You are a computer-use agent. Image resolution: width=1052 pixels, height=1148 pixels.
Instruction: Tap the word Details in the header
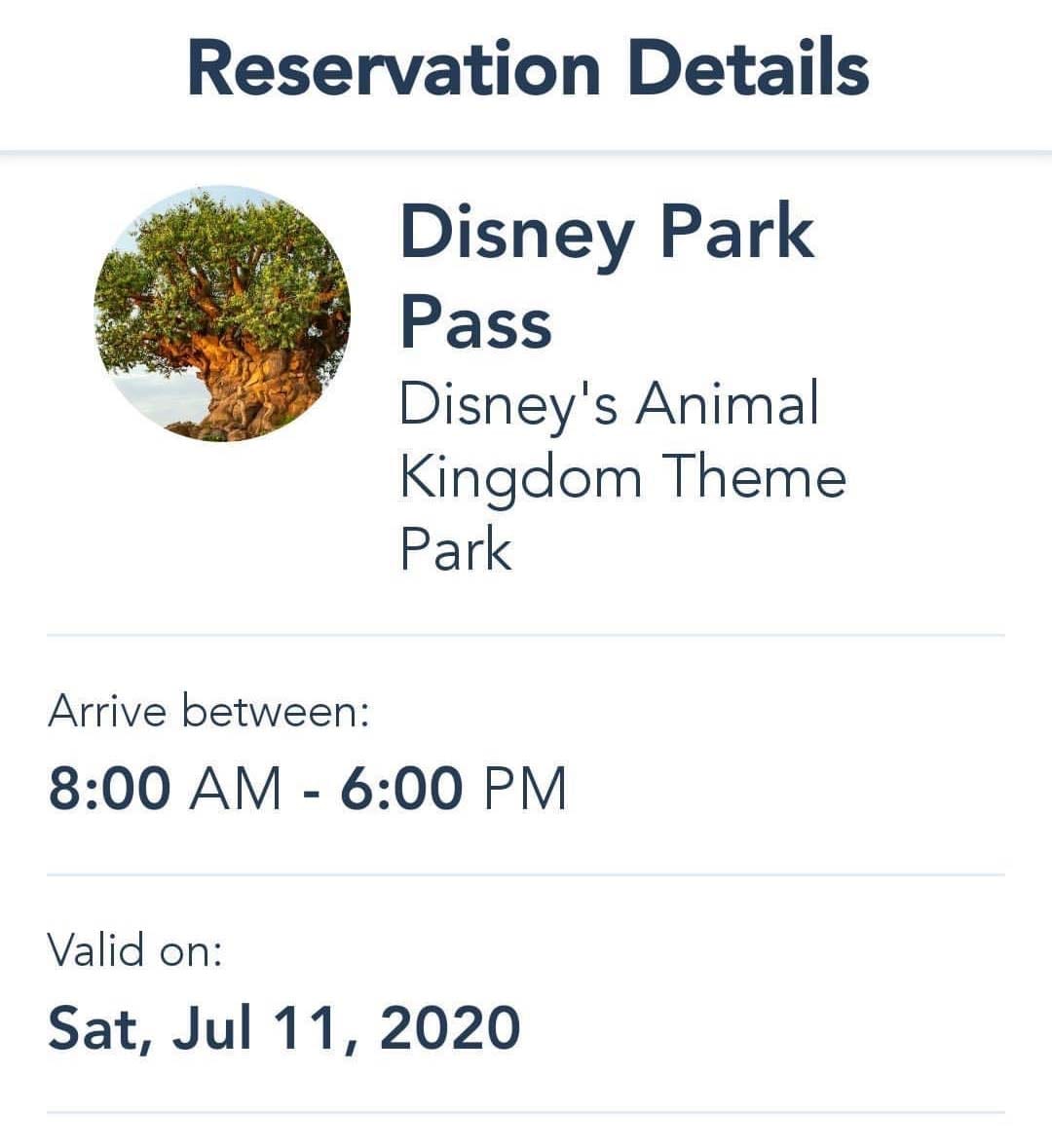pyautogui.click(x=748, y=67)
